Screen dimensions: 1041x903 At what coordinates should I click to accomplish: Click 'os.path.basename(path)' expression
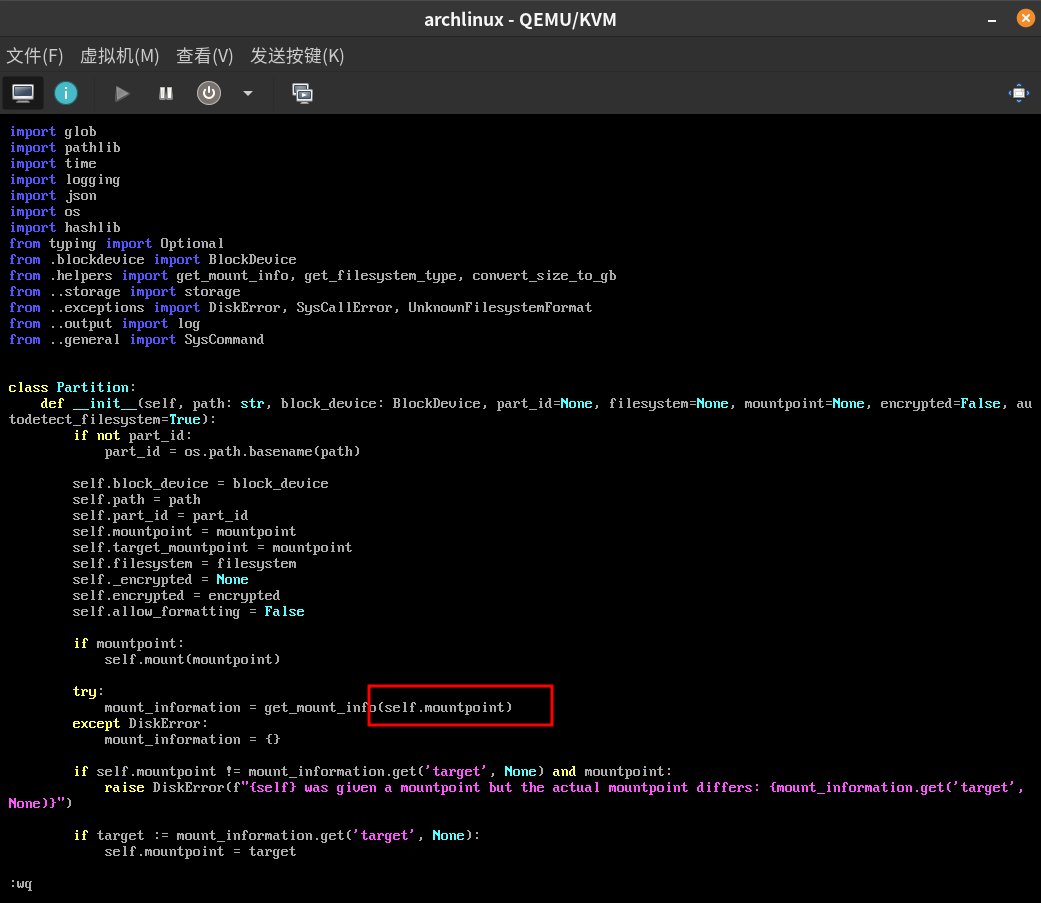coord(272,452)
